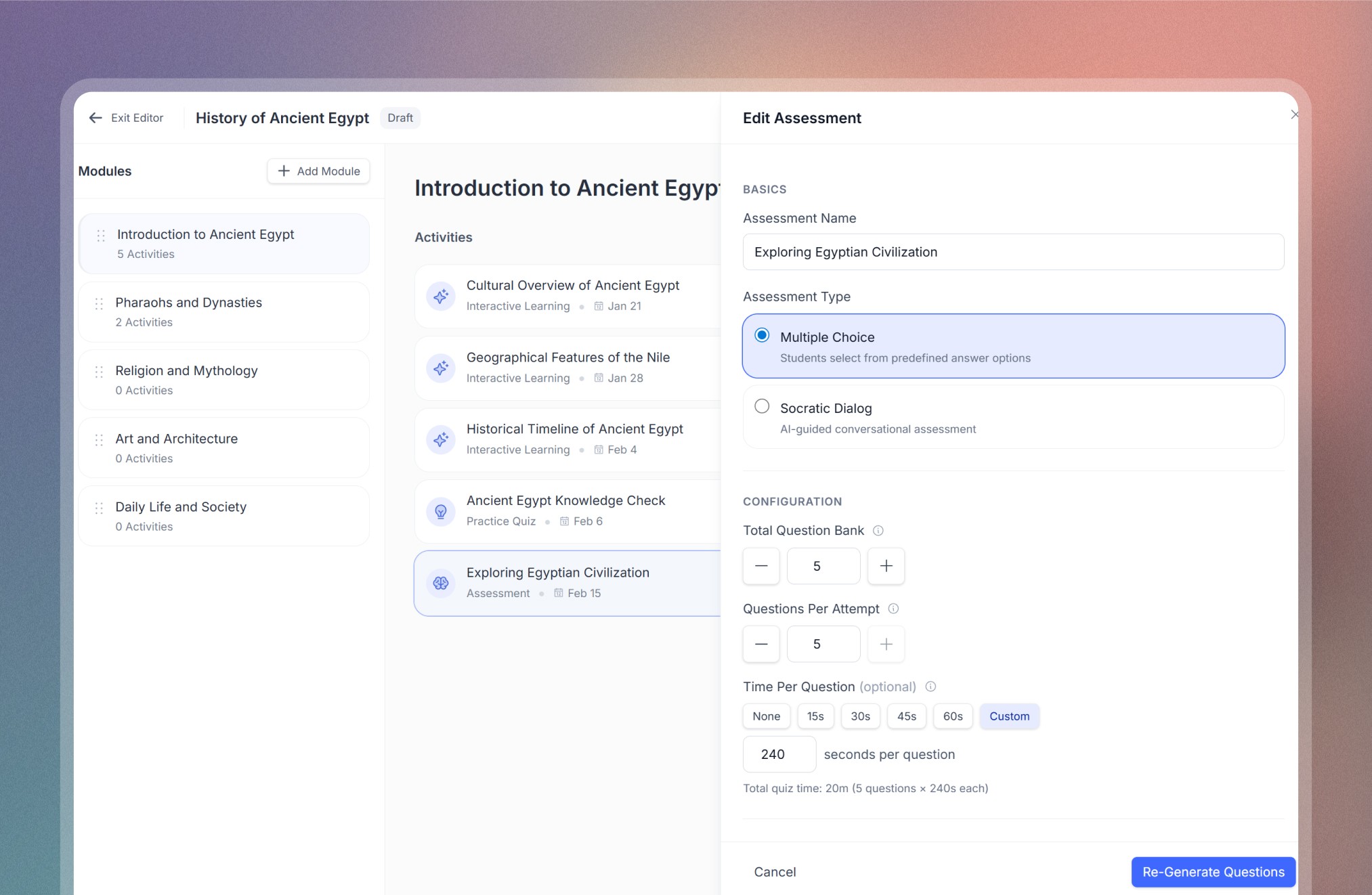The height and width of the screenshot is (895, 1372).
Task: Select the Custom time per question option
Action: [1009, 716]
